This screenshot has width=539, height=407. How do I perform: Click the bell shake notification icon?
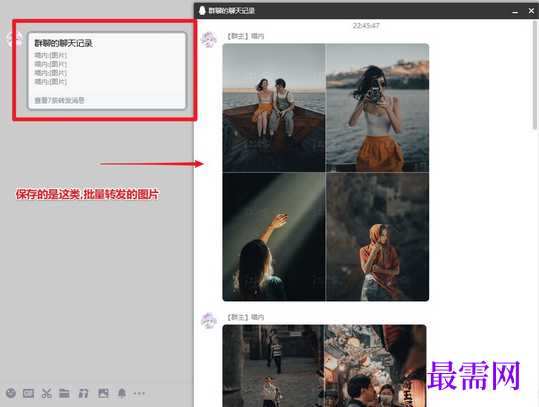tap(122, 393)
